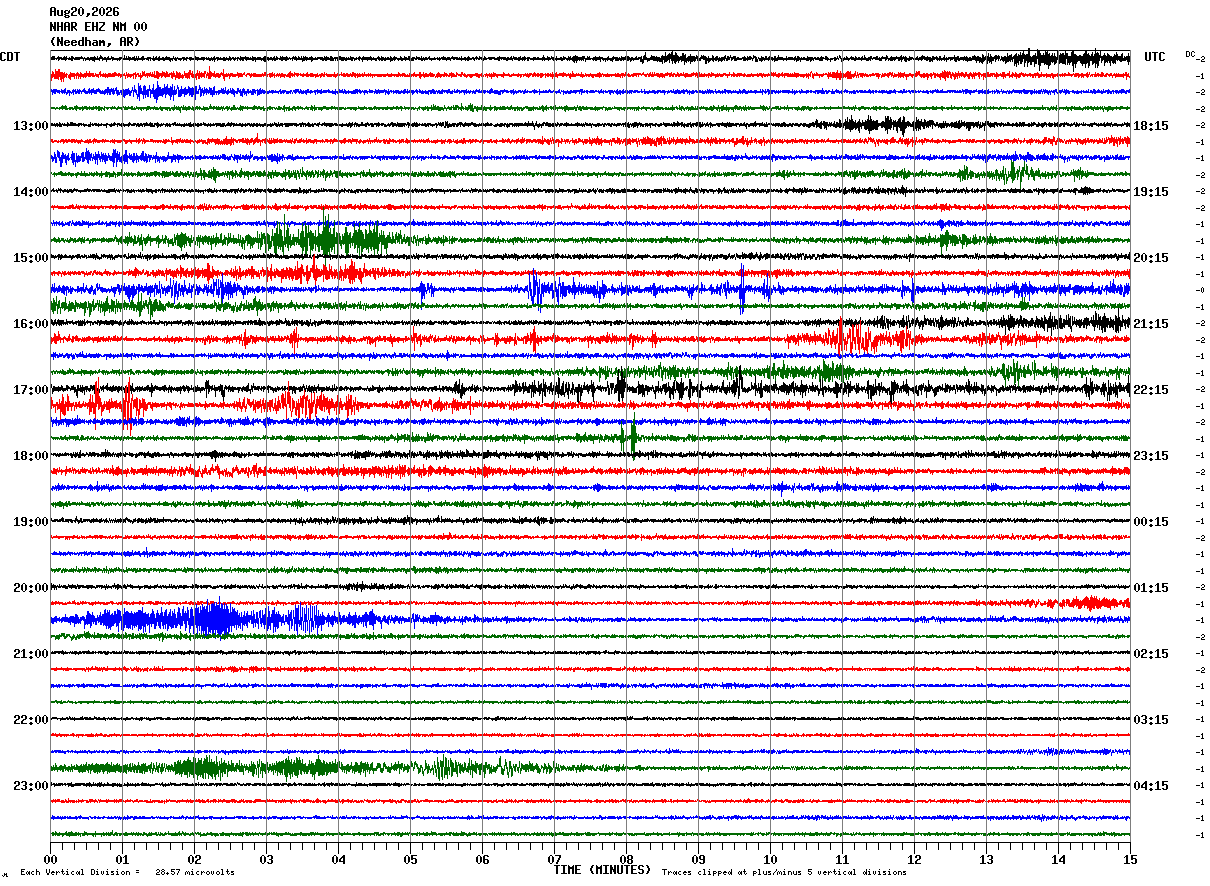Click minute 07 on the time axis
1210x886 pixels.
pos(554,859)
